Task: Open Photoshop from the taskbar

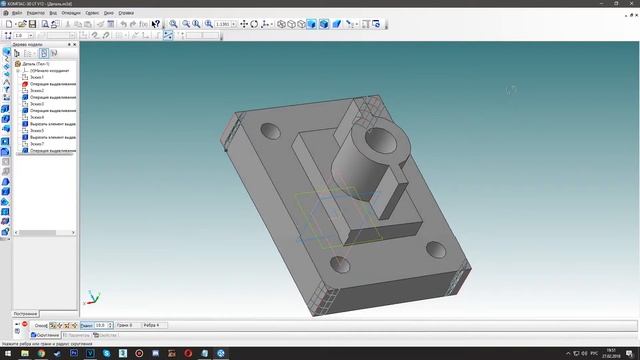Action: pos(74,353)
